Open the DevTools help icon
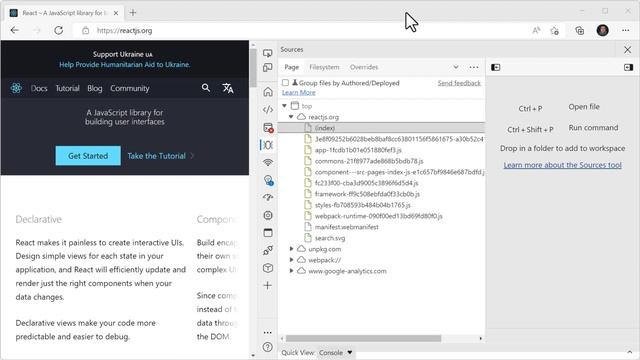Screen dimensions: 640x360 (267, 347)
